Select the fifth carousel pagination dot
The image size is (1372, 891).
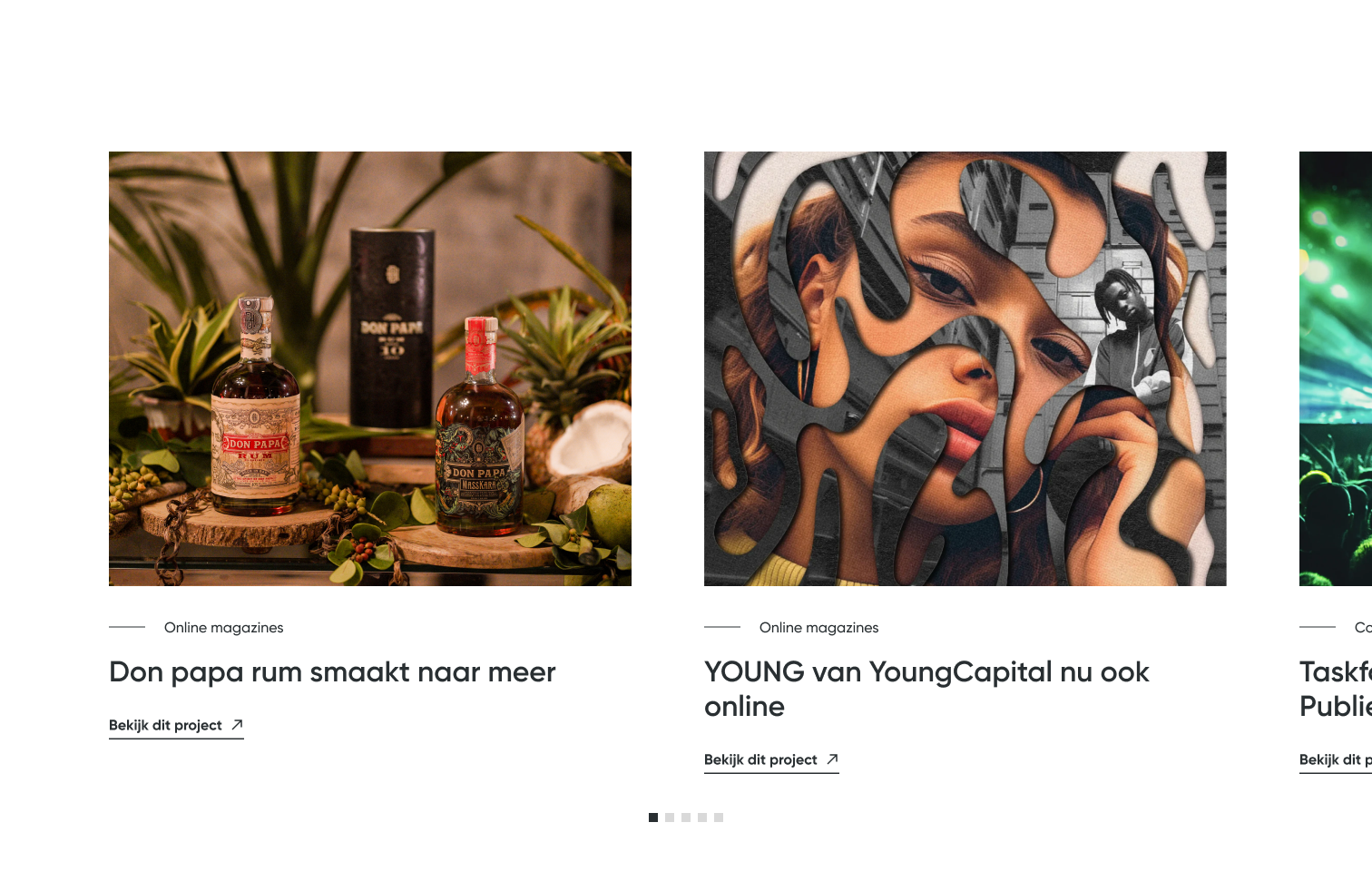point(719,818)
